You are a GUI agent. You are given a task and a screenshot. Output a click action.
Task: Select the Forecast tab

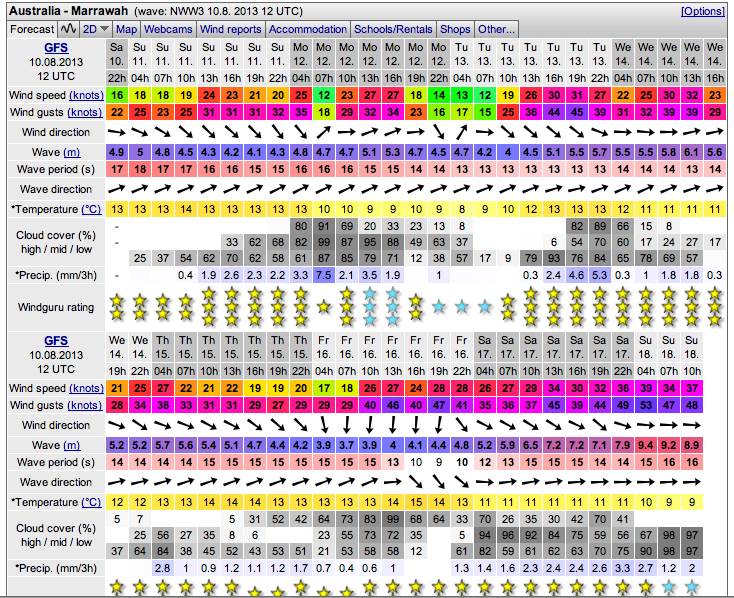(x=32, y=29)
